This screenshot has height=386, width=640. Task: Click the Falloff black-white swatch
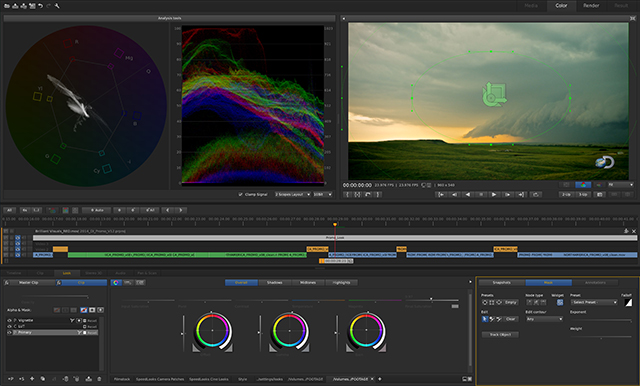tap(628, 302)
